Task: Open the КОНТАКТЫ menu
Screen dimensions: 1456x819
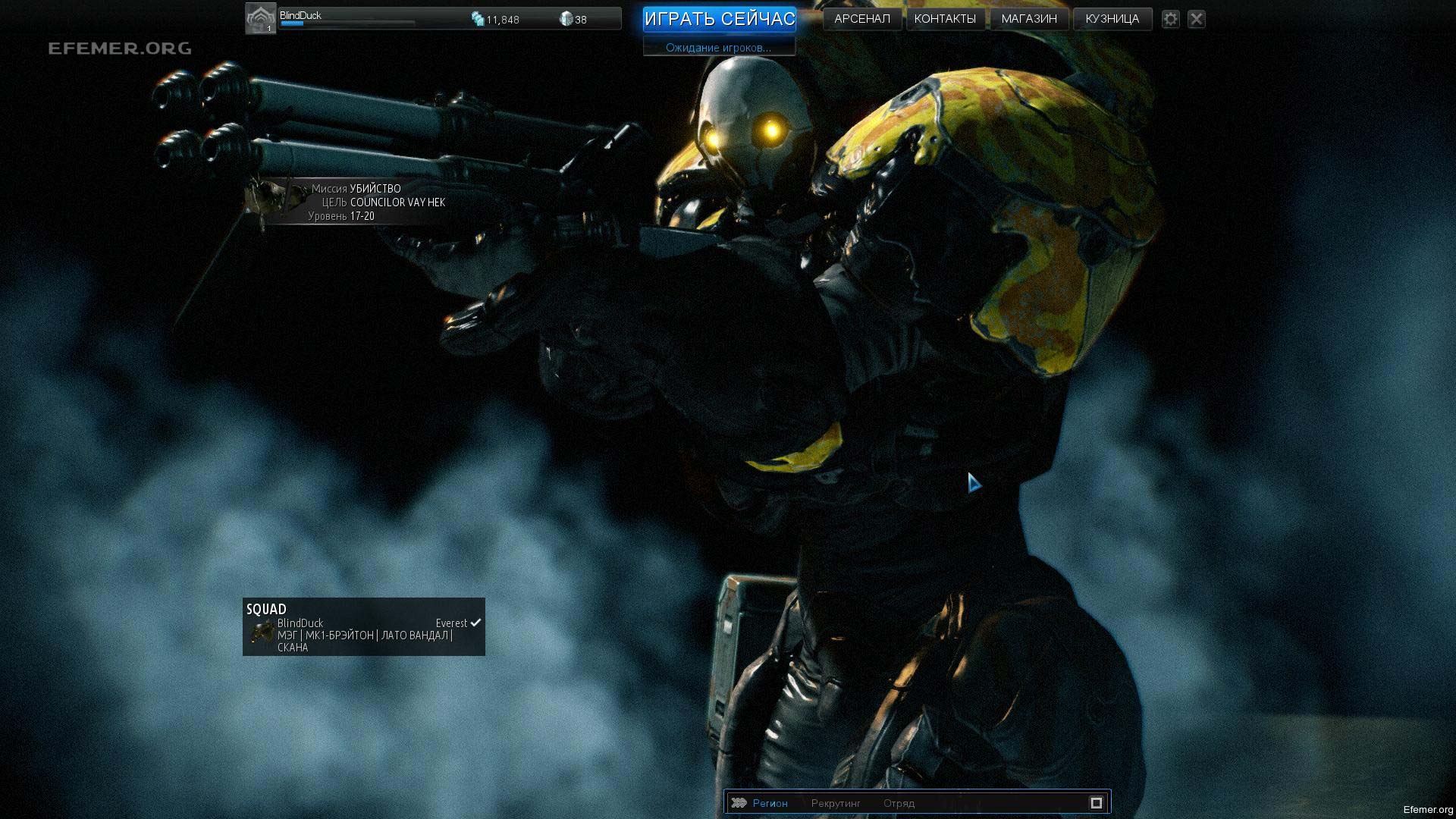Action: coord(945,19)
